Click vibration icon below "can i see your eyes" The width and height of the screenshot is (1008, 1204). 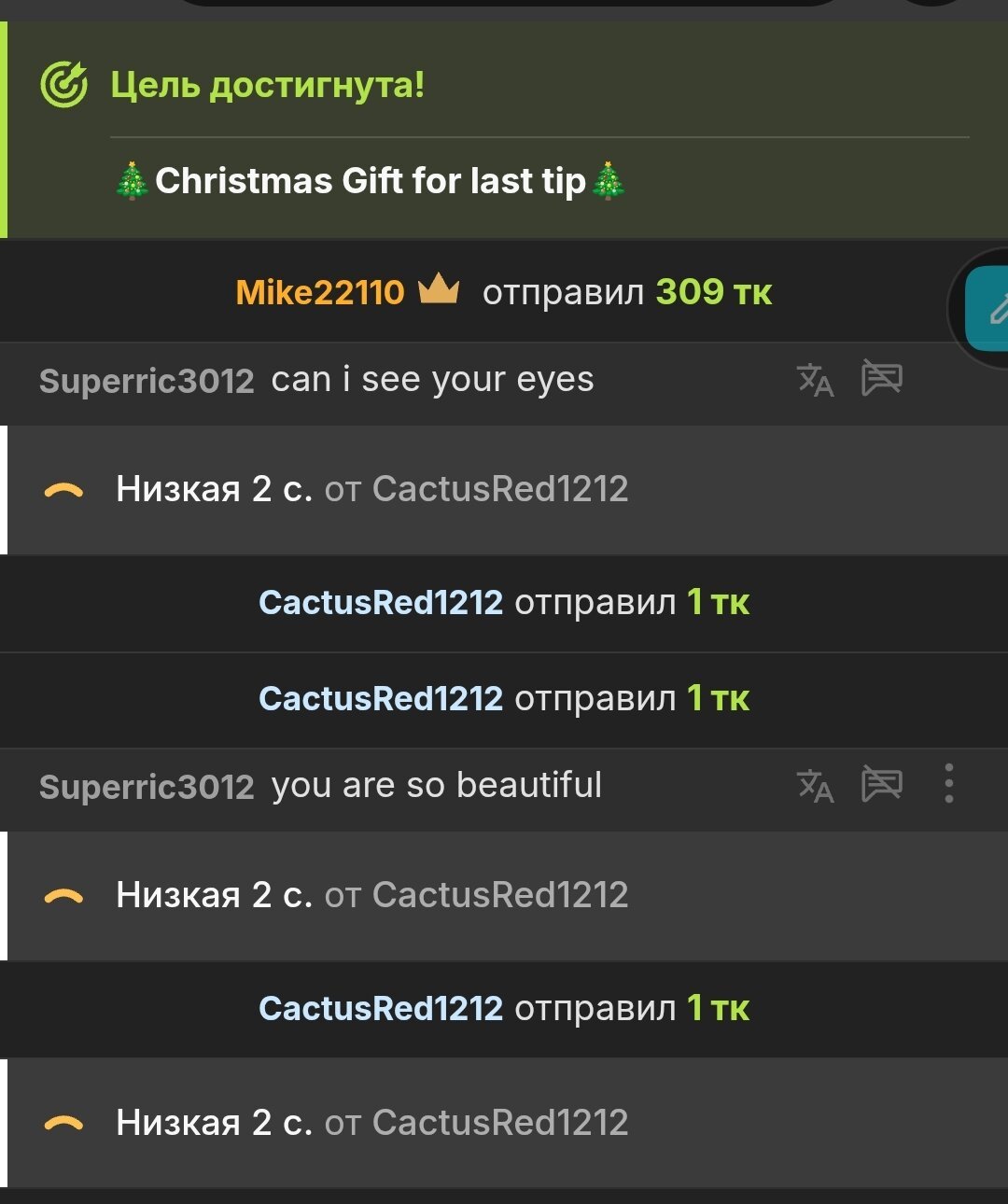click(63, 491)
